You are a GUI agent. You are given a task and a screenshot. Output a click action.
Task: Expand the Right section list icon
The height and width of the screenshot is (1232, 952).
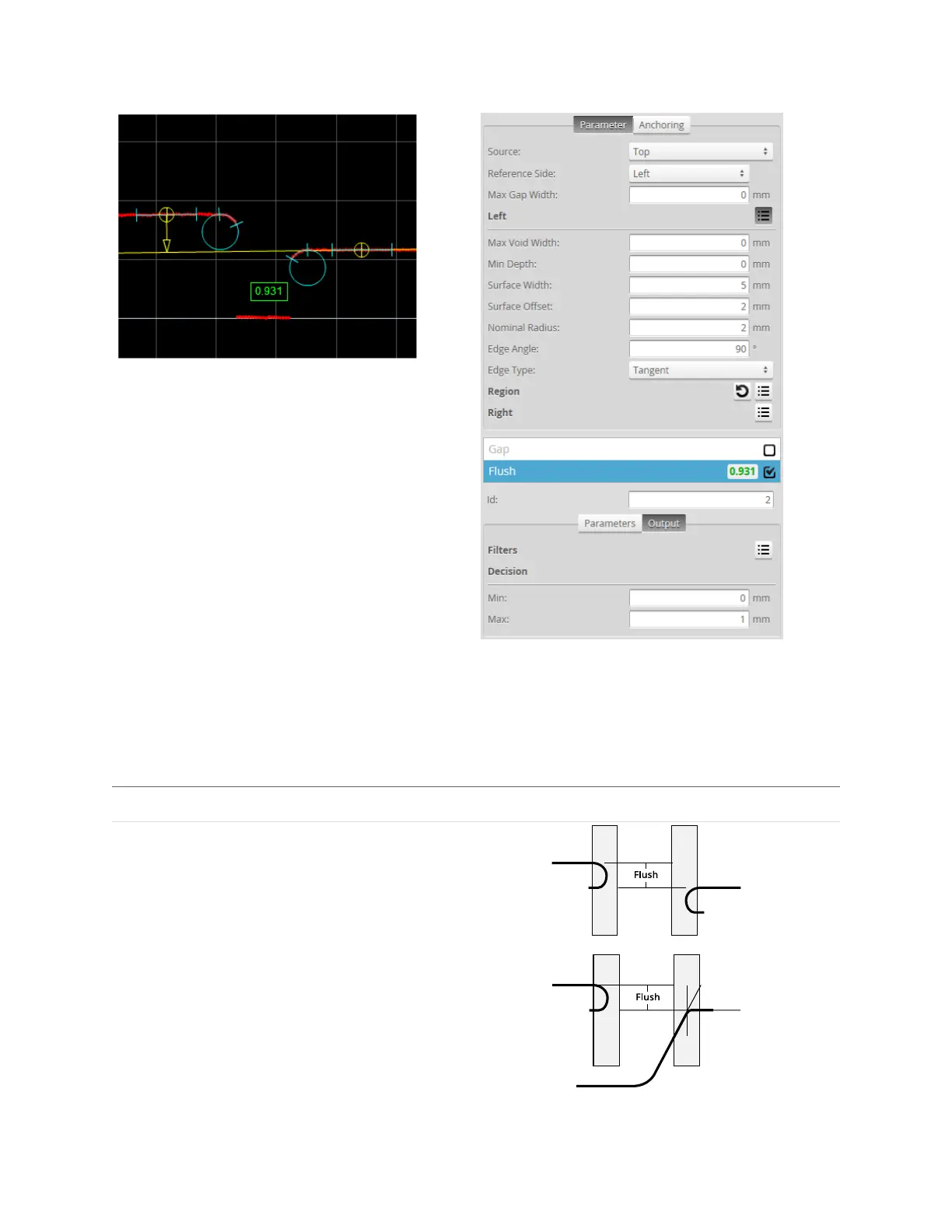[764, 412]
